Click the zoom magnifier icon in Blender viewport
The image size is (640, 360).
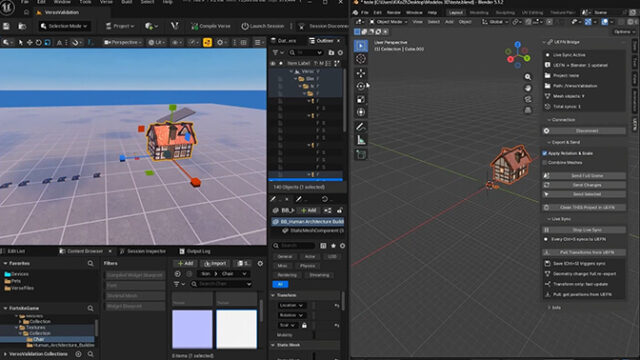[x=528, y=77]
